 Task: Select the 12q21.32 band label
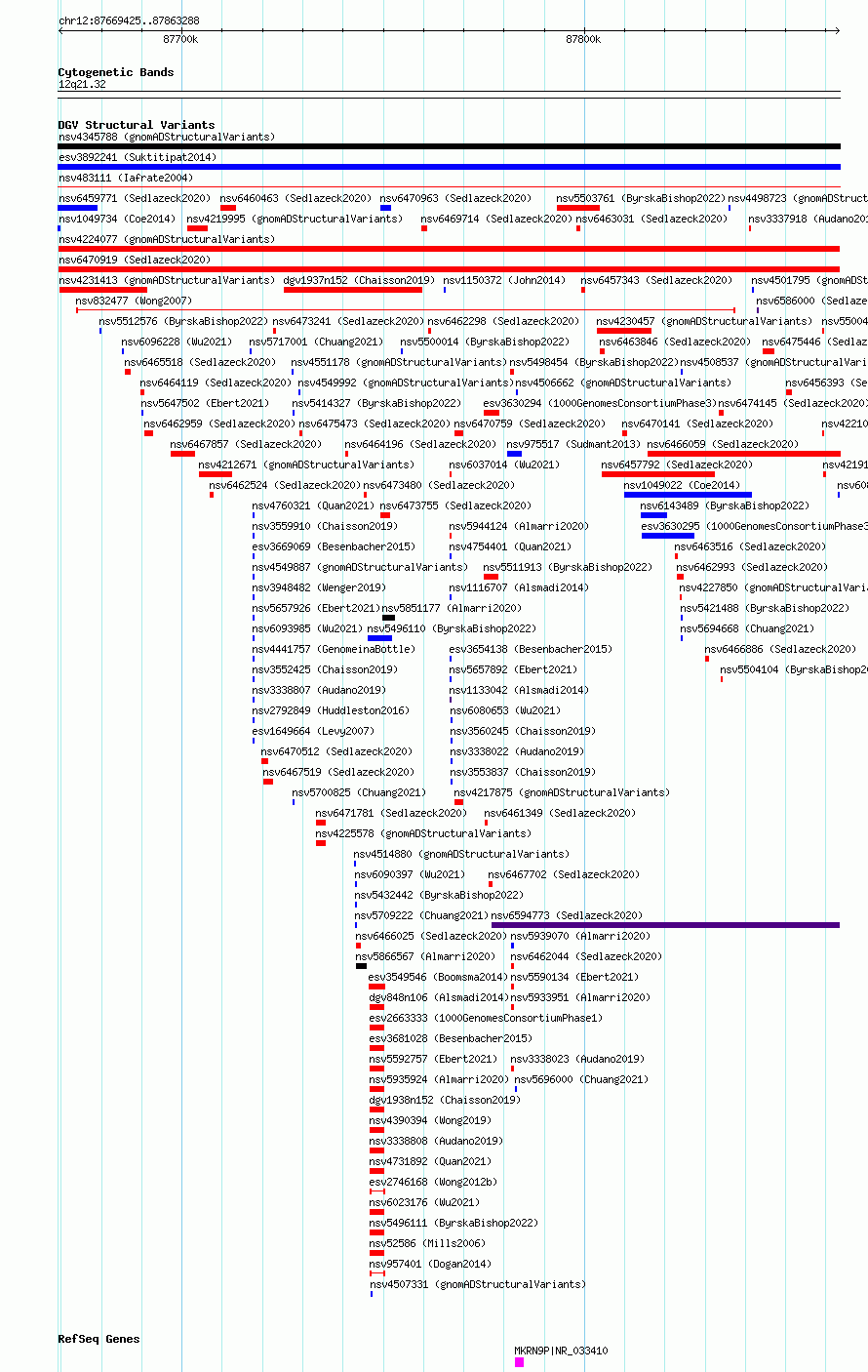point(82,84)
